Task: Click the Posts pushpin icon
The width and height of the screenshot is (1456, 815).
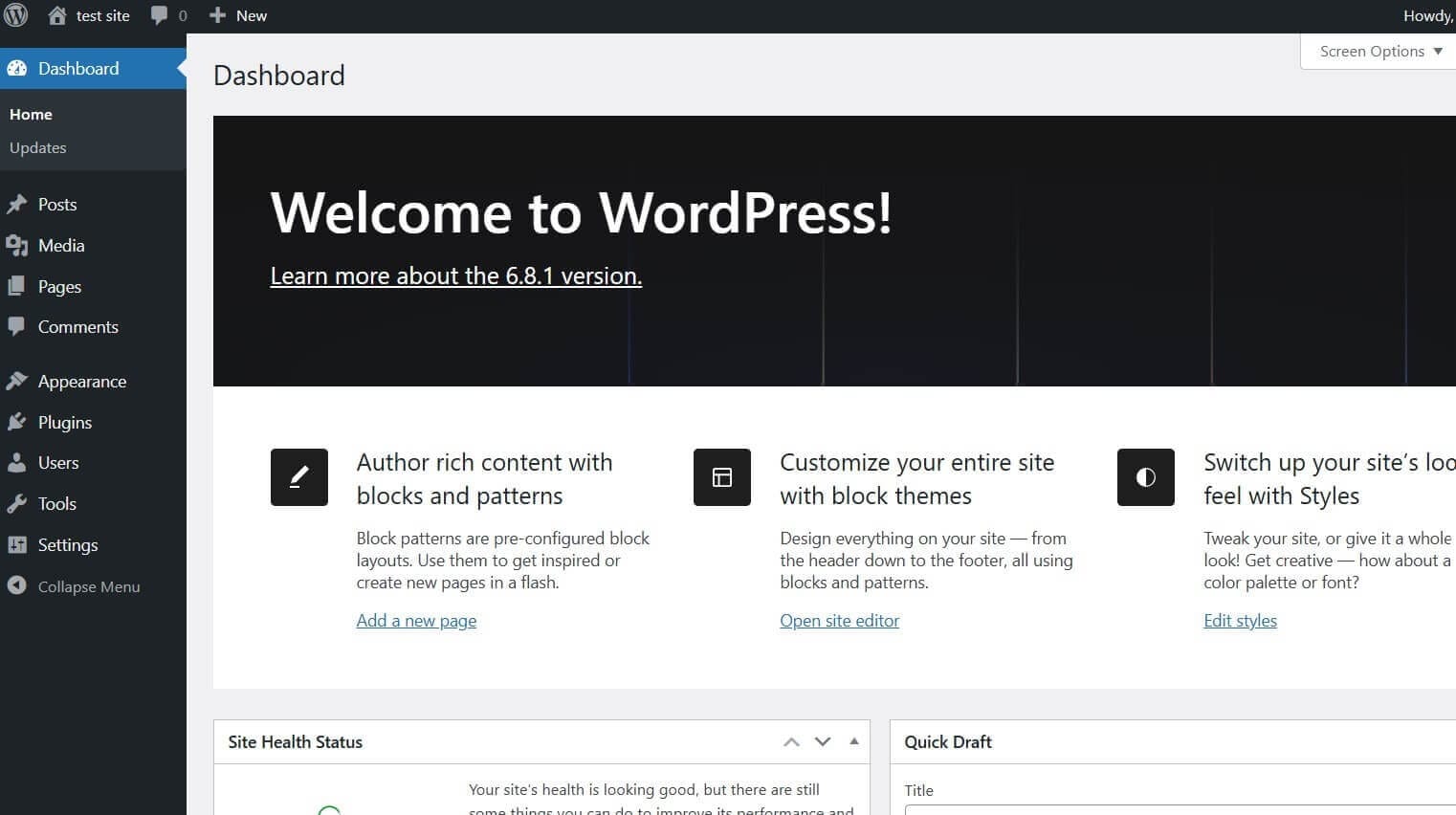Action: 17,204
